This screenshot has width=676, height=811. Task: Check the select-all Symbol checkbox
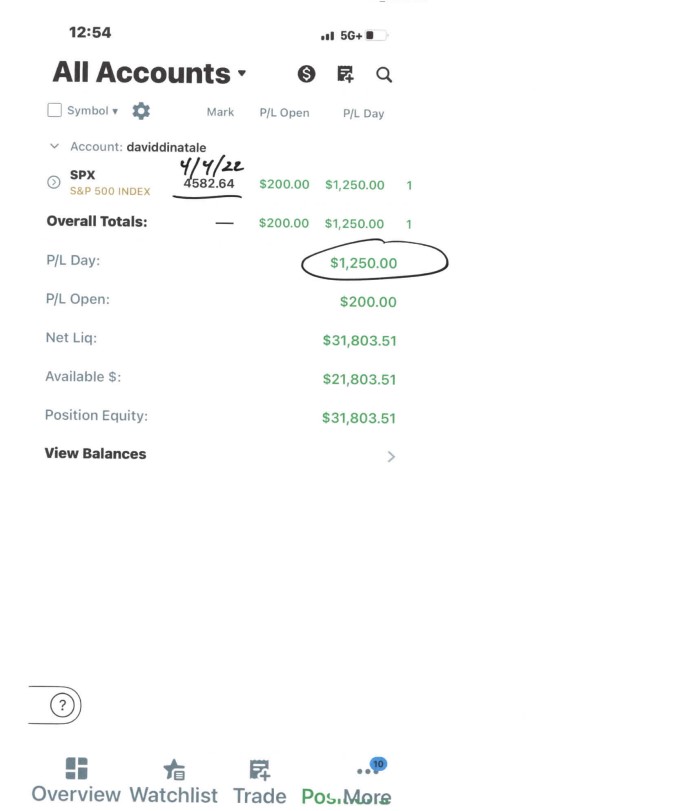tap(54, 110)
